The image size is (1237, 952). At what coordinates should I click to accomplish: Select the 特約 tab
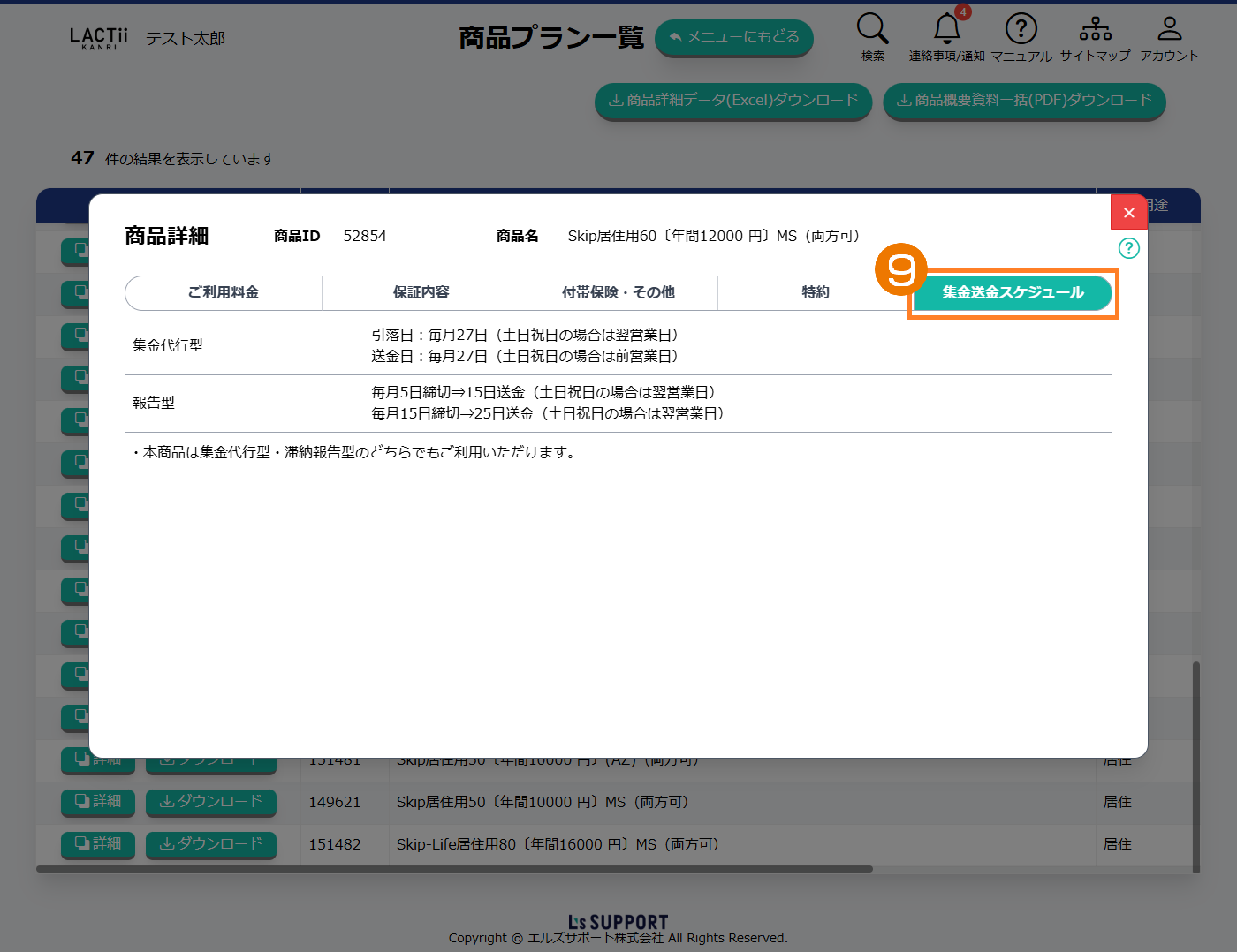tap(815, 292)
